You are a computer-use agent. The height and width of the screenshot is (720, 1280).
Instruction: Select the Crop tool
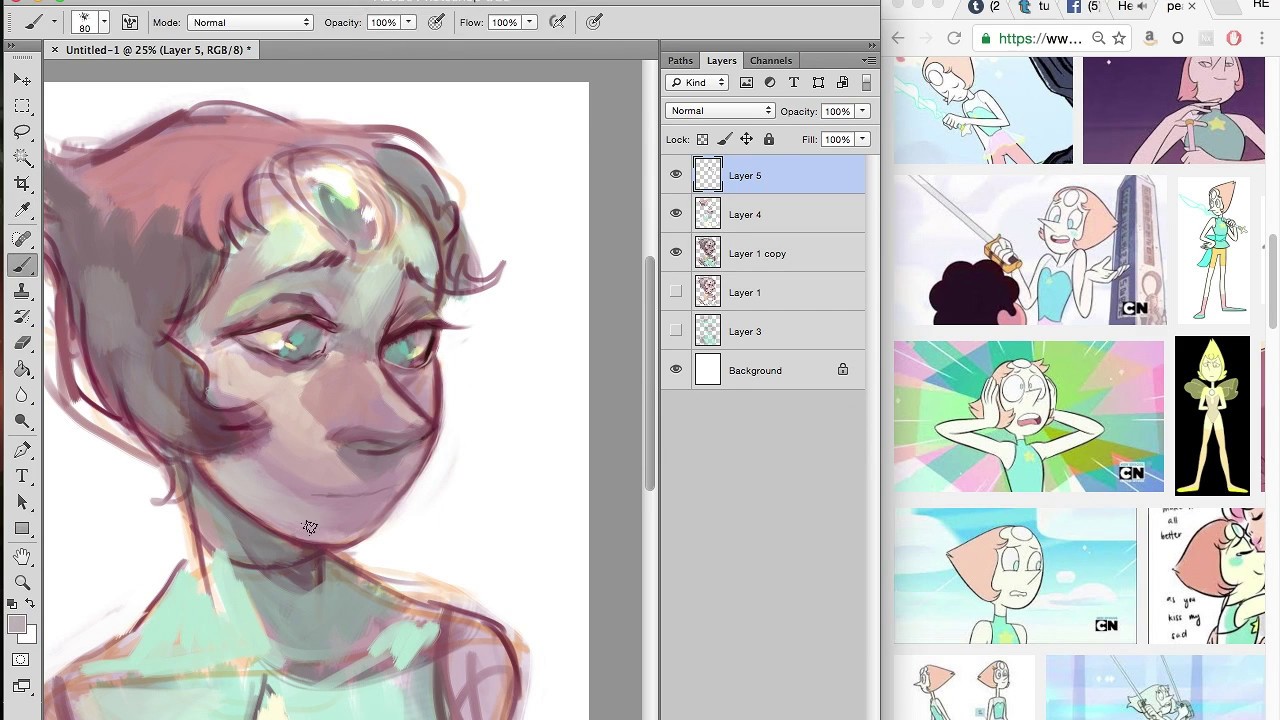click(x=22, y=185)
